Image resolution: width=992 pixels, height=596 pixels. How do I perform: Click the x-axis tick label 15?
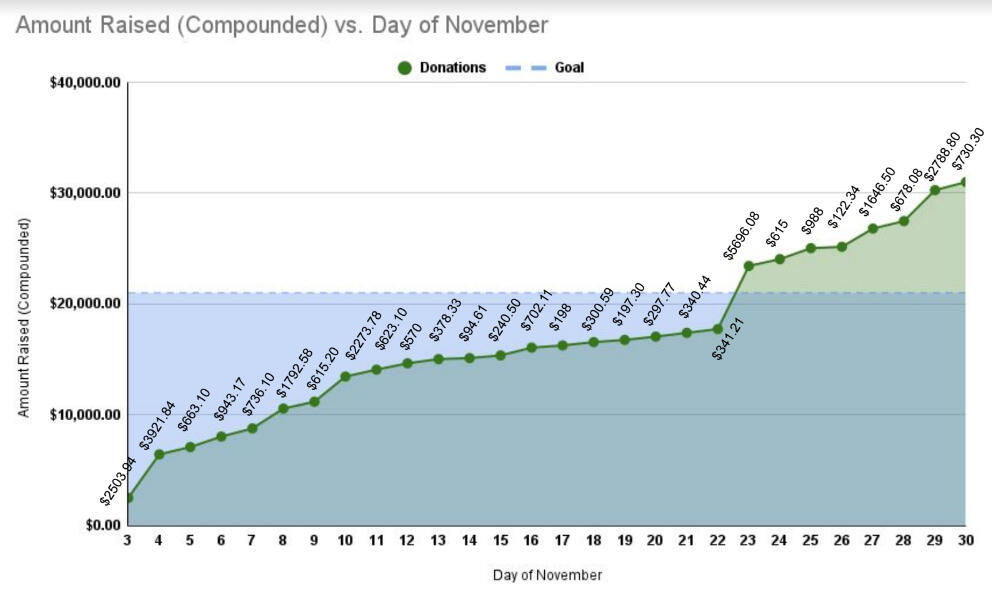click(500, 541)
